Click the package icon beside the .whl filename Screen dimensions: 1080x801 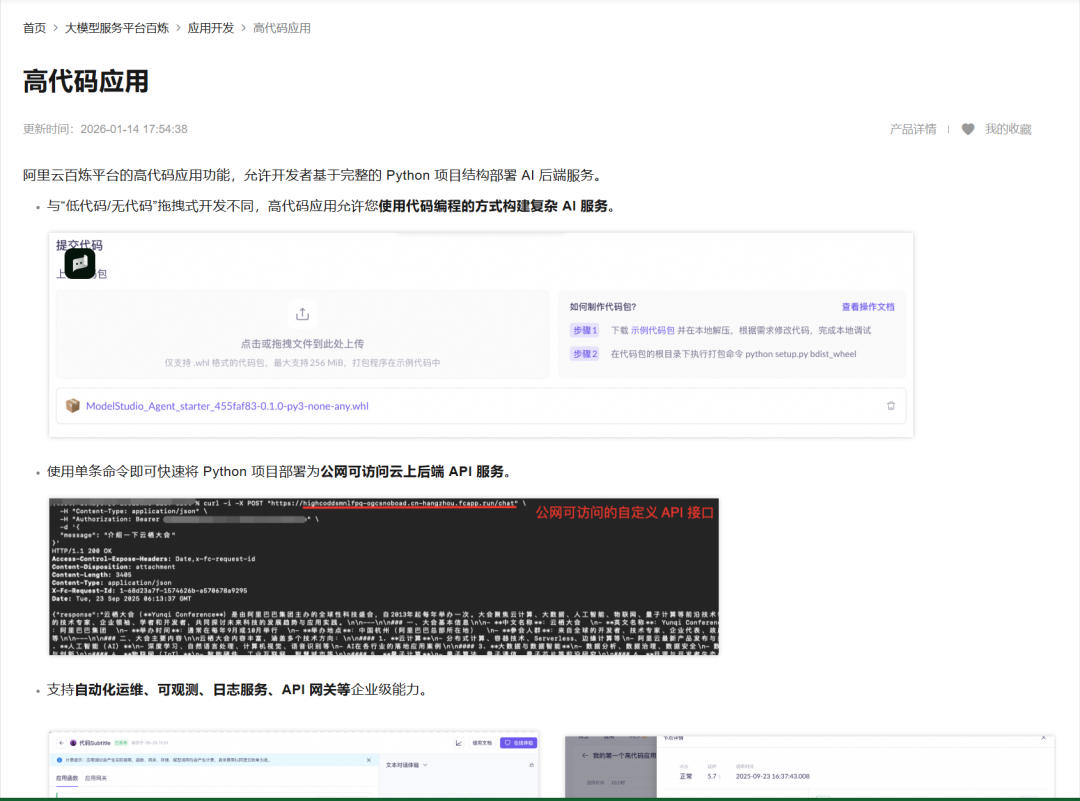73,405
